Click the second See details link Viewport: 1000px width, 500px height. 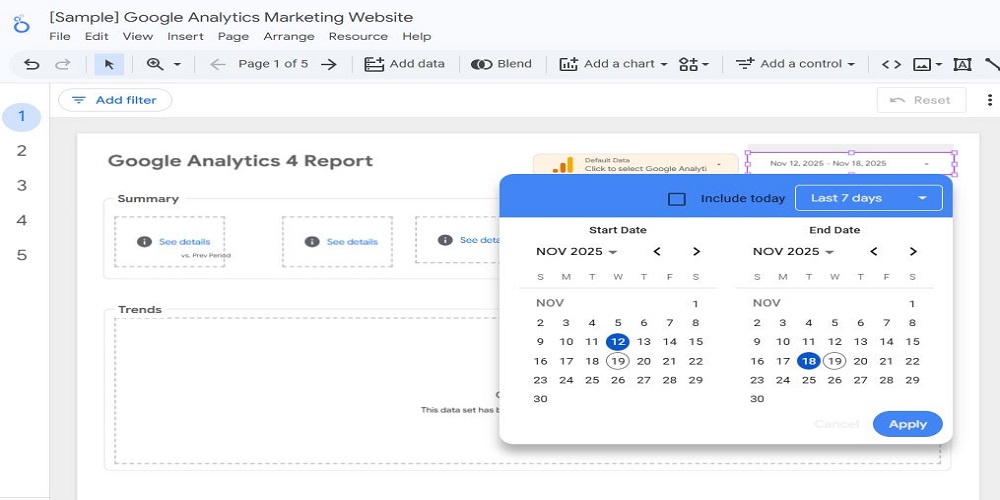click(352, 242)
